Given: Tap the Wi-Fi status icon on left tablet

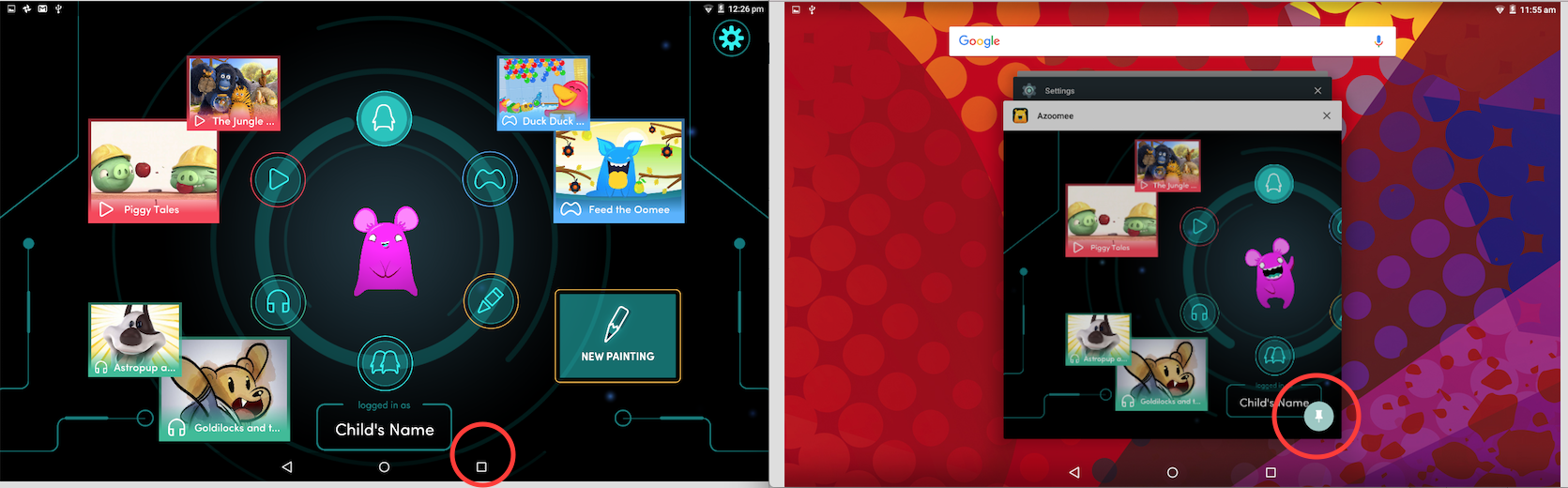Looking at the screenshot, I should click(x=708, y=8).
